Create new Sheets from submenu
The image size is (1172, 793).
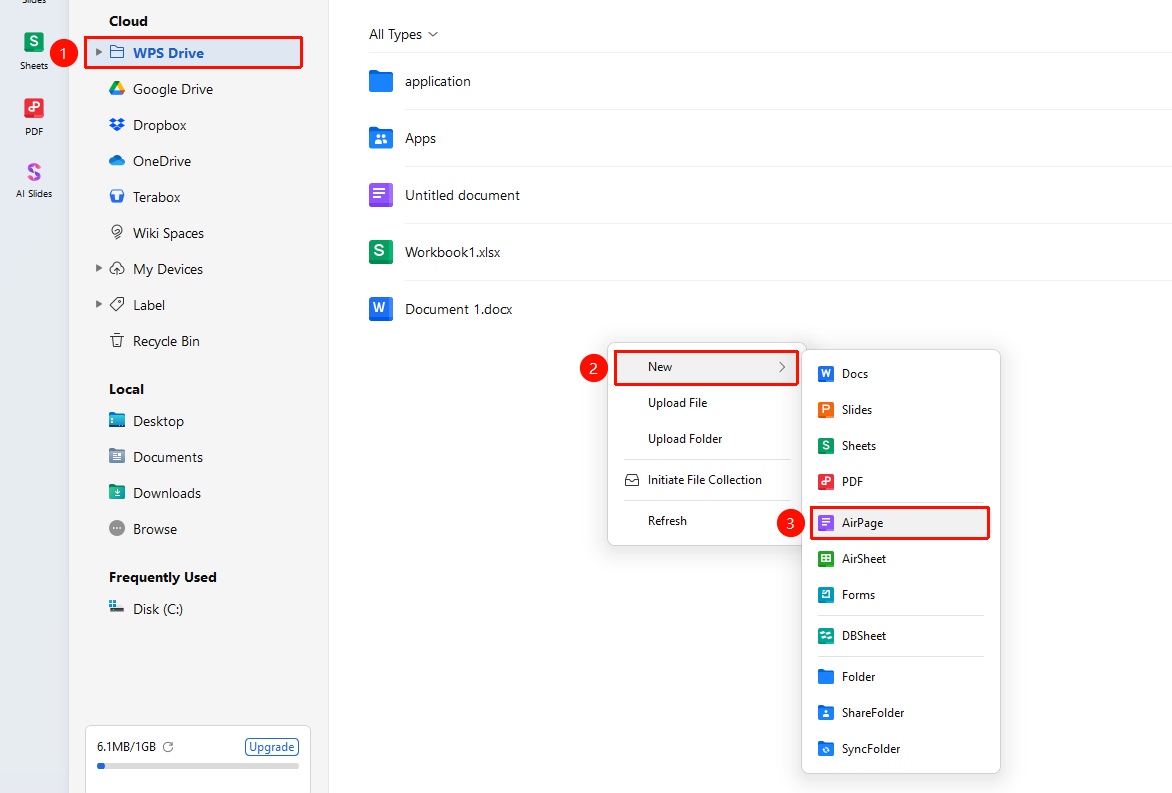pos(900,445)
